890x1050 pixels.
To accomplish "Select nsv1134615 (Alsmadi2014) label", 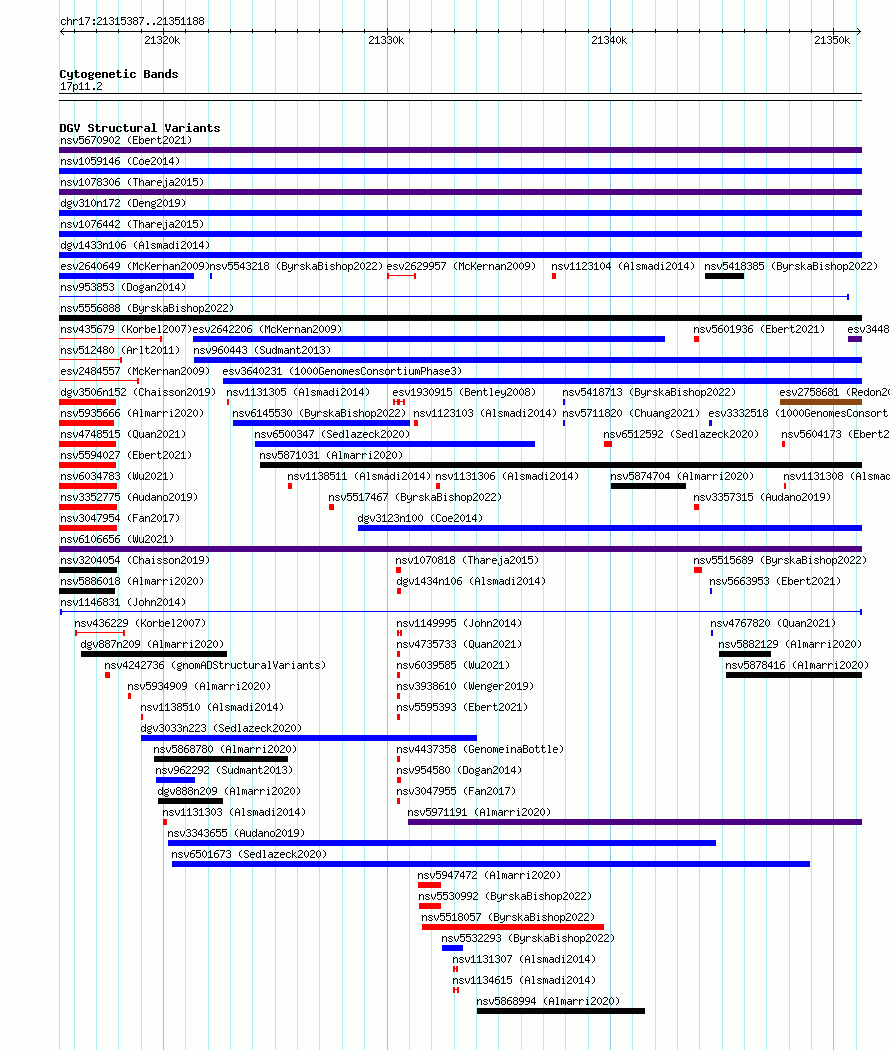I will (x=524, y=980).
